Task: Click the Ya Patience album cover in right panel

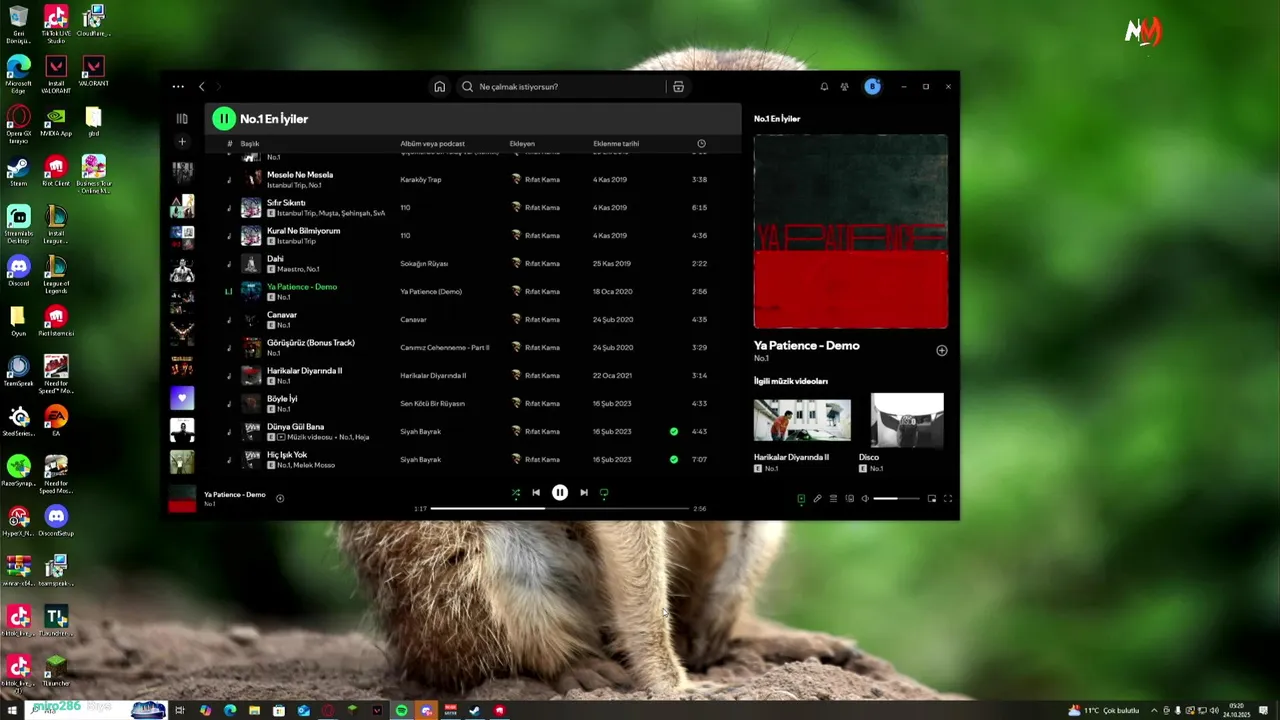Action: pos(851,232)
